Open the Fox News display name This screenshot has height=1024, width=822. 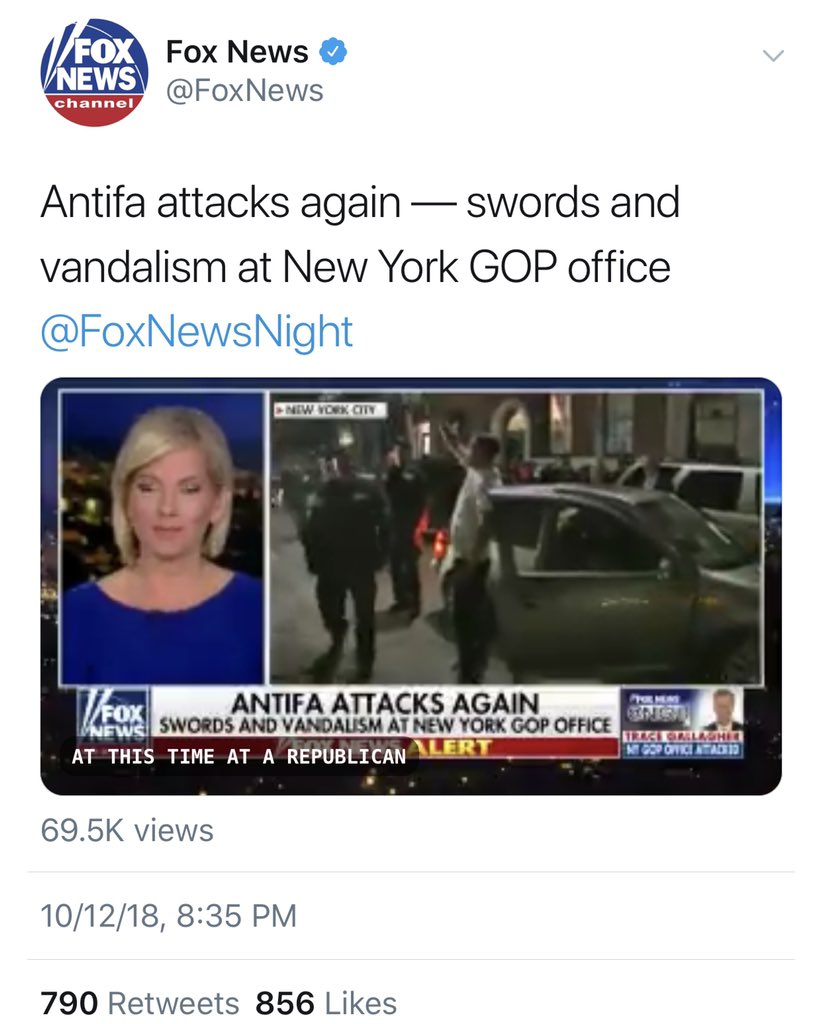point(237,52)
